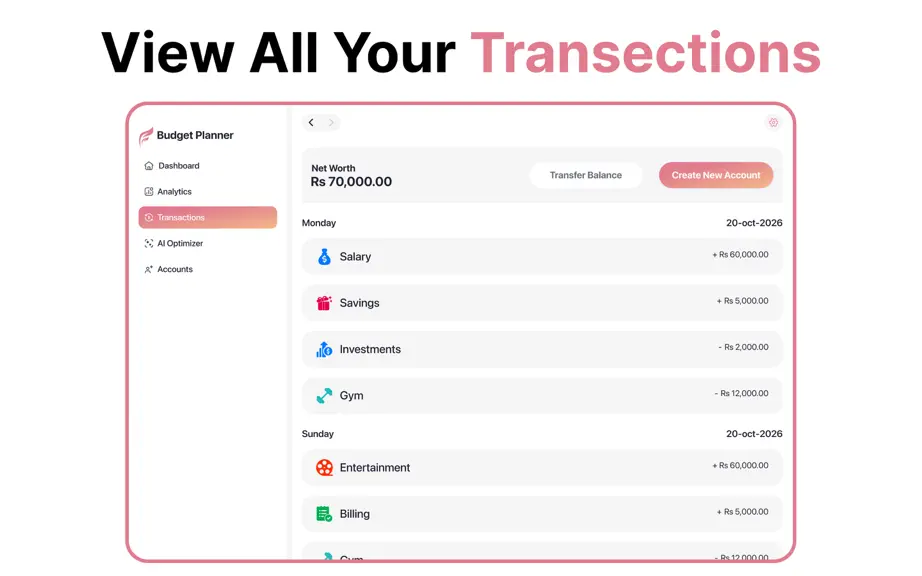
Task: Click the Gym dumbbell icon
Action: pyautogui.click(x=324, y=396)
